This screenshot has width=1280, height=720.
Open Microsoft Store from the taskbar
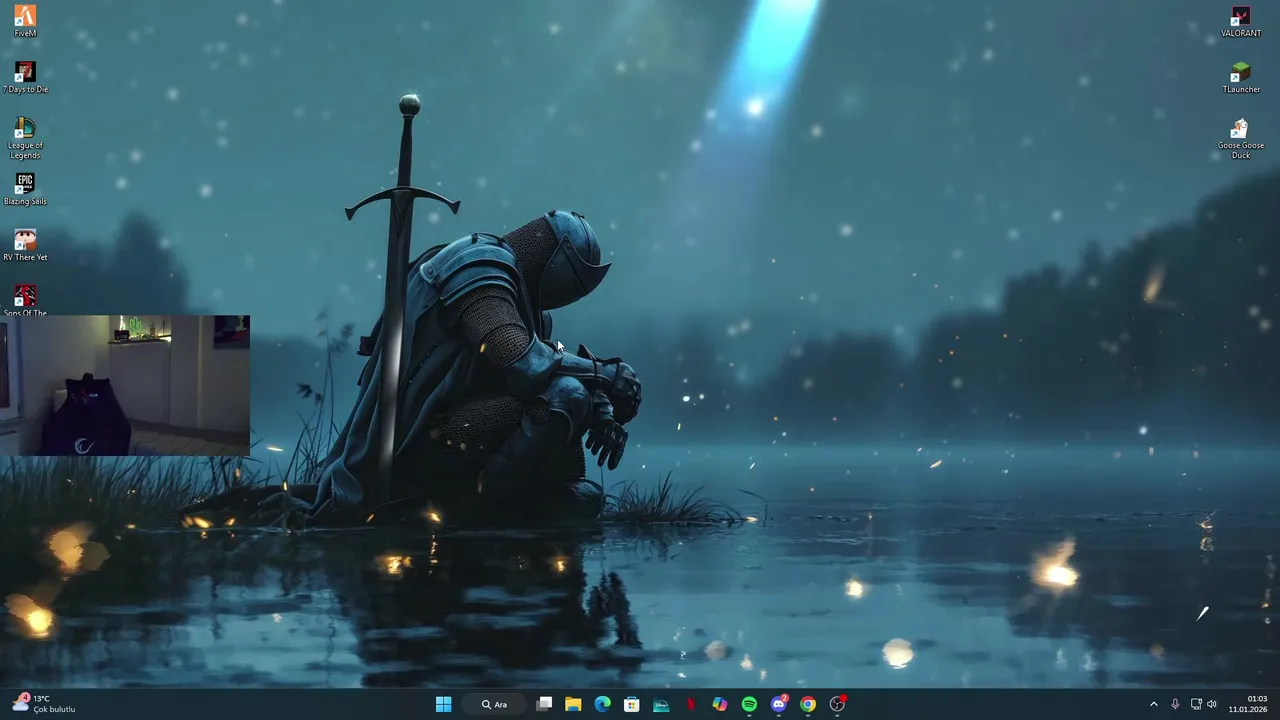(632, 704)
